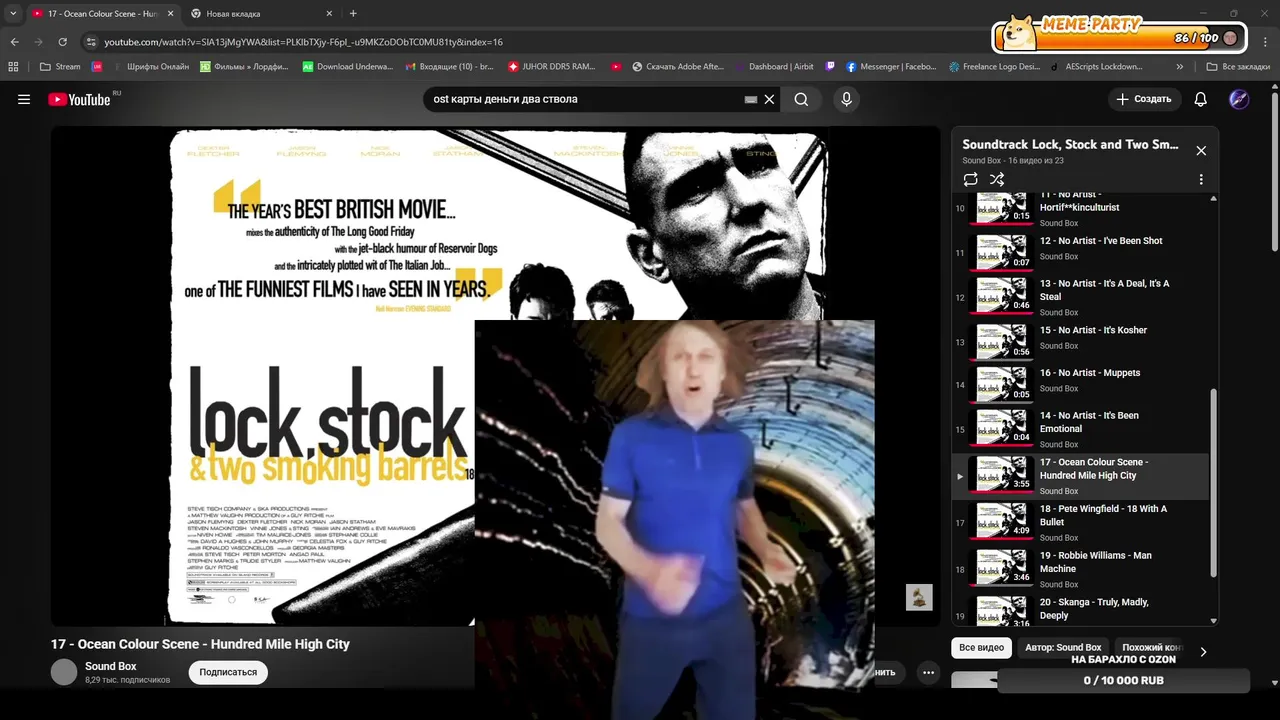Open the Messenger | Facebo... bookmark
The image size is (1280, 720).
click(891, 67)
